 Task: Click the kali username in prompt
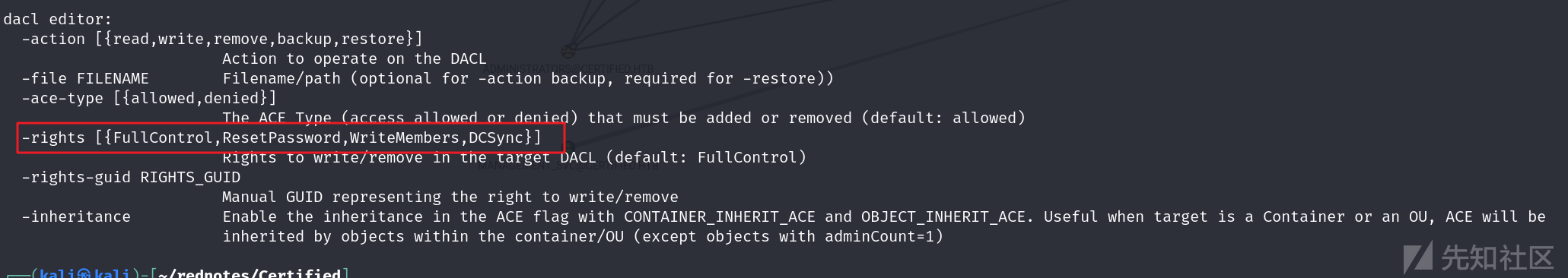(57, 273)
